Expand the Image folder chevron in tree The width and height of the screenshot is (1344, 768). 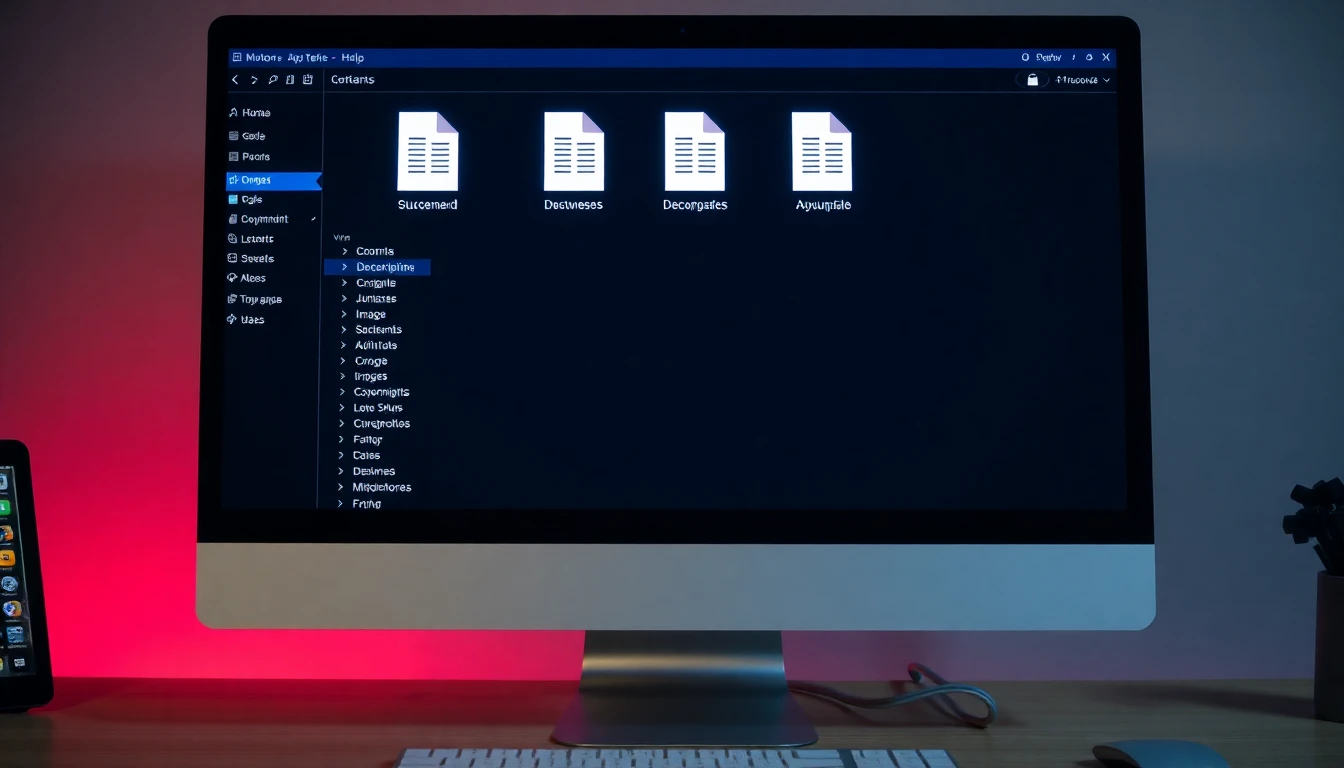344,314
